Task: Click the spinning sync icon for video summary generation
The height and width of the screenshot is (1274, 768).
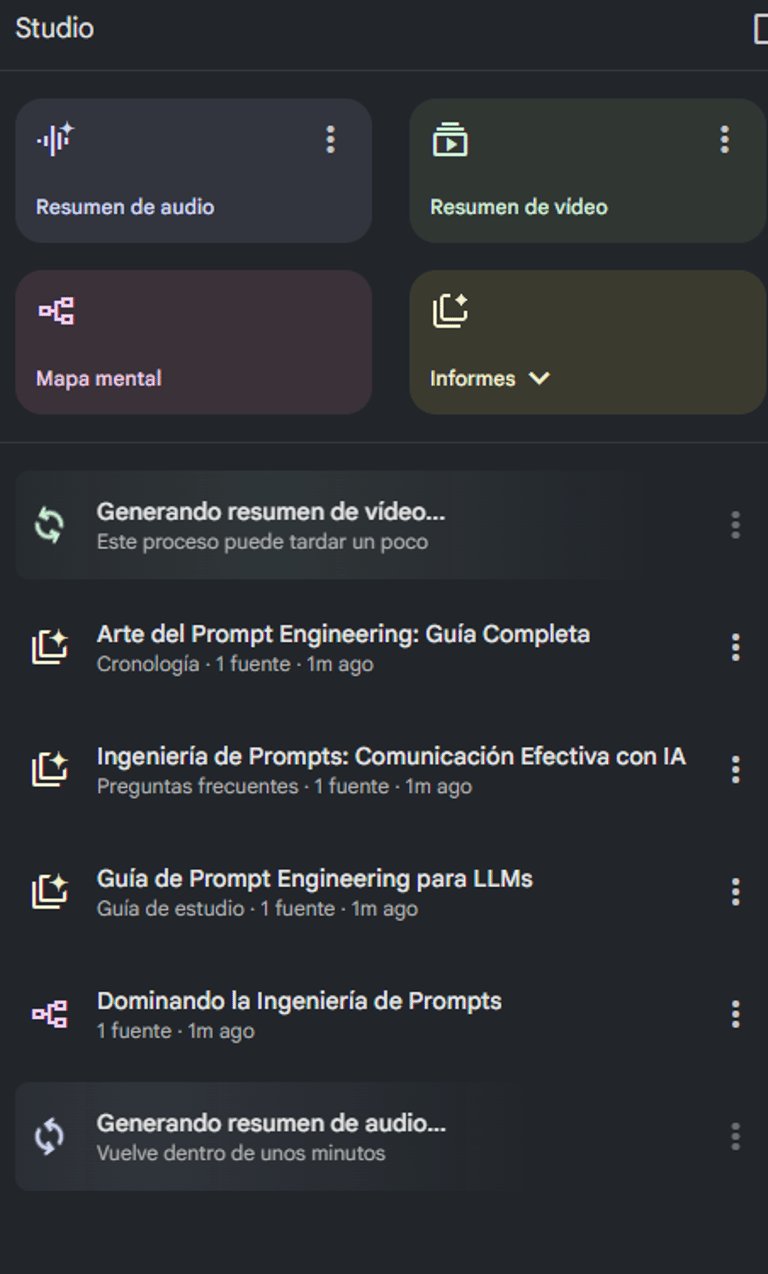Action: 49,525
